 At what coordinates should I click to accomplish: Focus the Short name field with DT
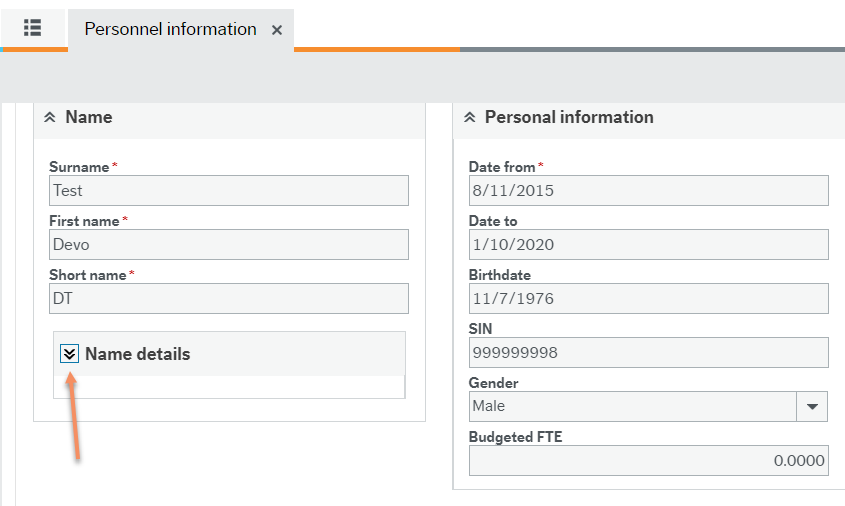click(x=228, y=298)
